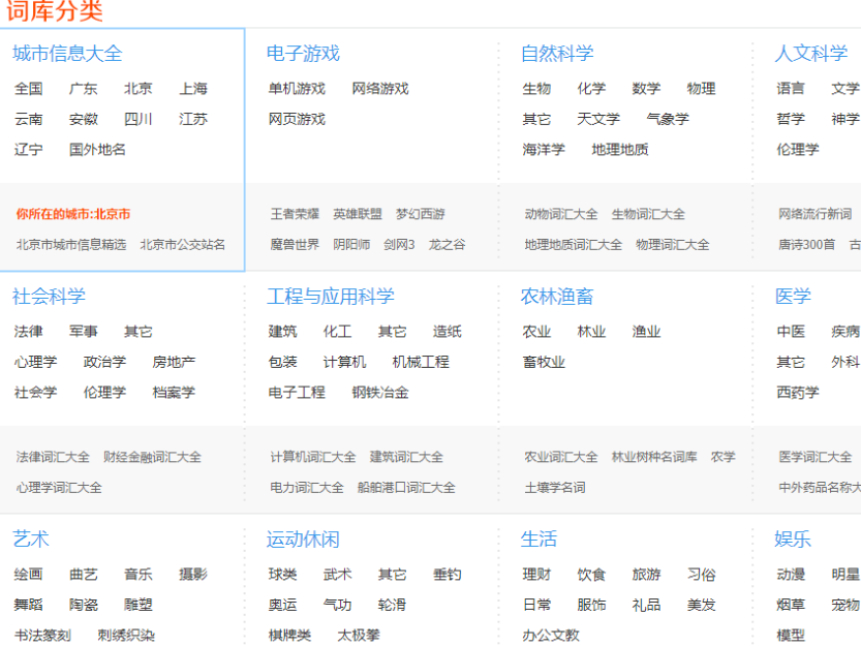The width and height of the screenshot is (861, 646).
Task: Open the 自然科学 category heading
Action: click(557, 53)
